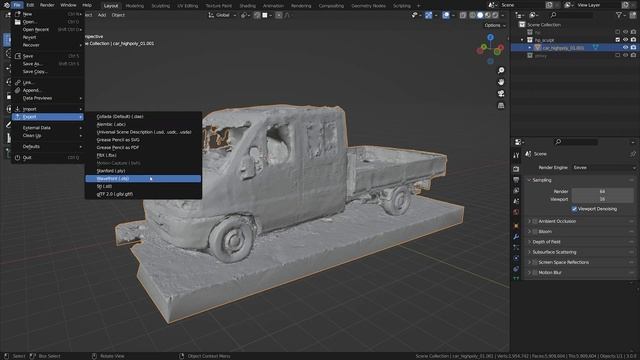The width and height of the screenshot is (640, 360).
Task: Switch to Sculpting workspace tab
Action: 160,6
